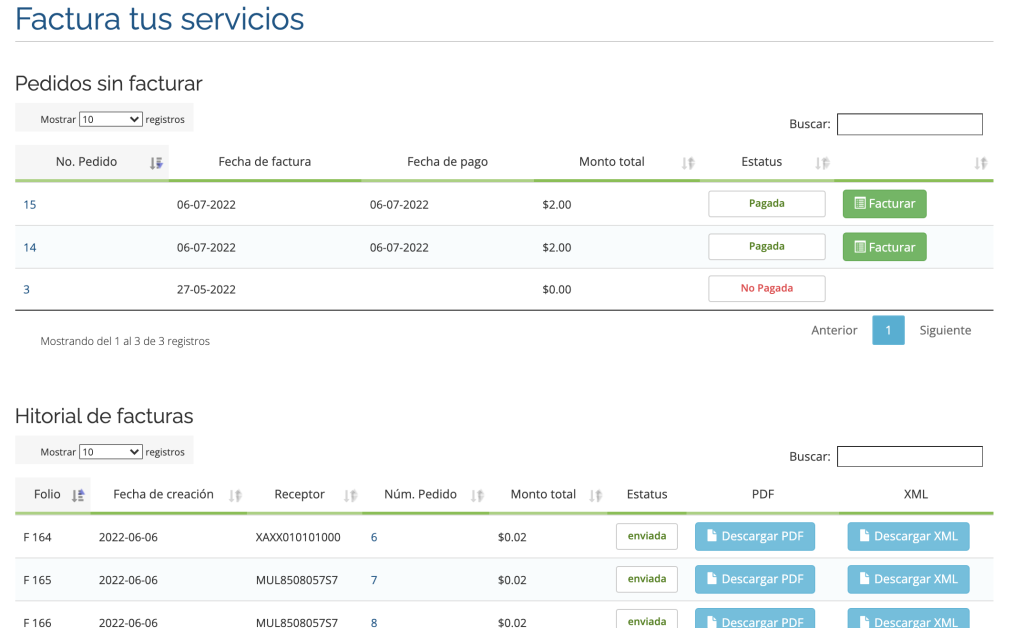This screenshot has height=628, width=1024.
Task: Open order number 15 link
Action: pos(29,204)
